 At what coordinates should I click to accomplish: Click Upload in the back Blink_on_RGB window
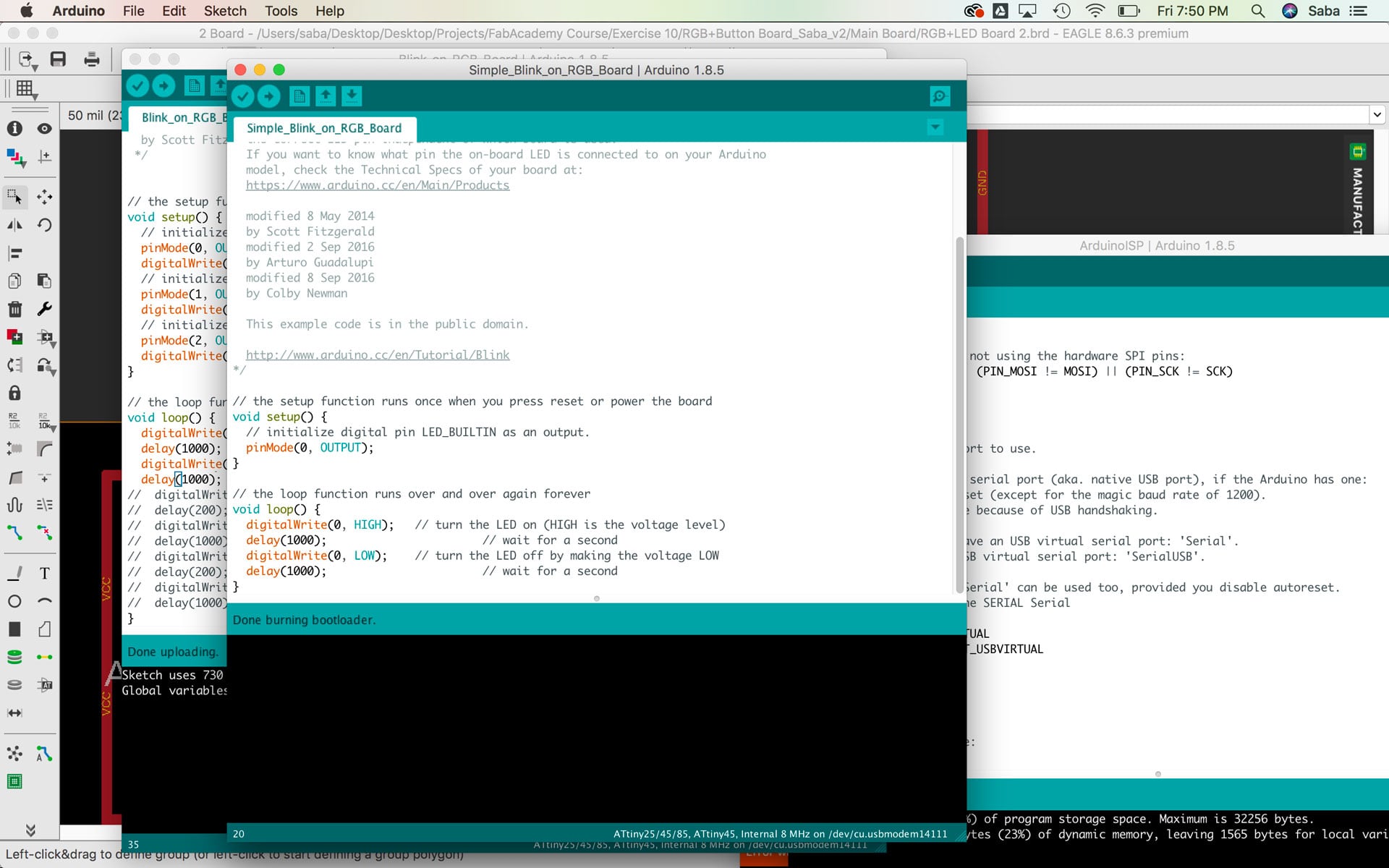pos(163,86)
